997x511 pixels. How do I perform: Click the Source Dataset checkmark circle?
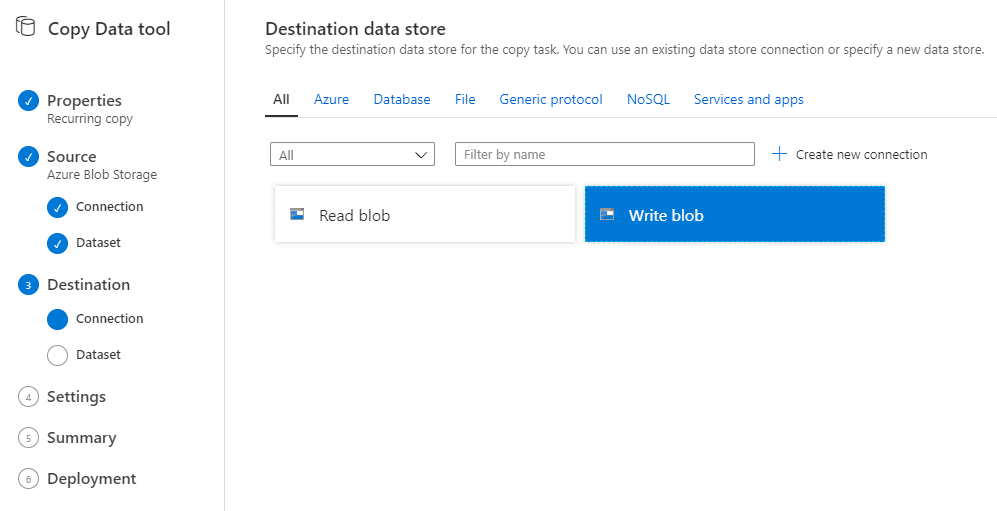pyautogui.click(x=57, y=243)
